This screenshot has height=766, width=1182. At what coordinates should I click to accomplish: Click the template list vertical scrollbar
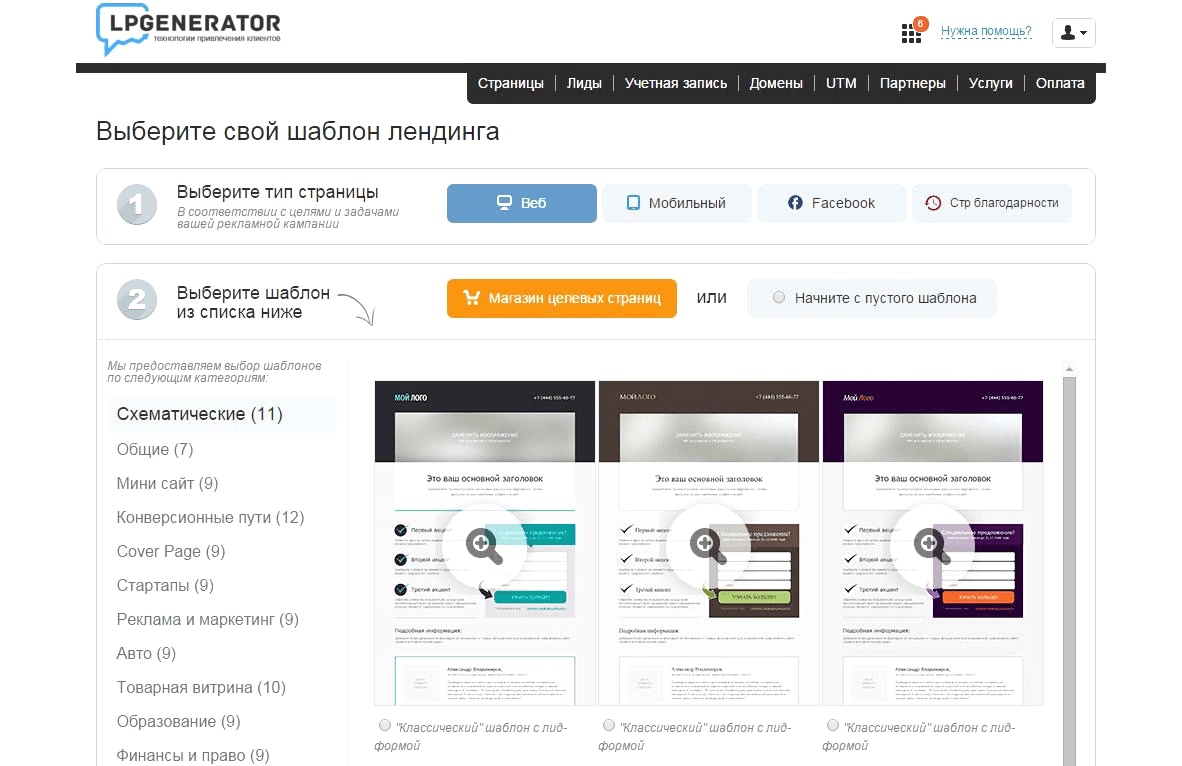(1068, 560)
